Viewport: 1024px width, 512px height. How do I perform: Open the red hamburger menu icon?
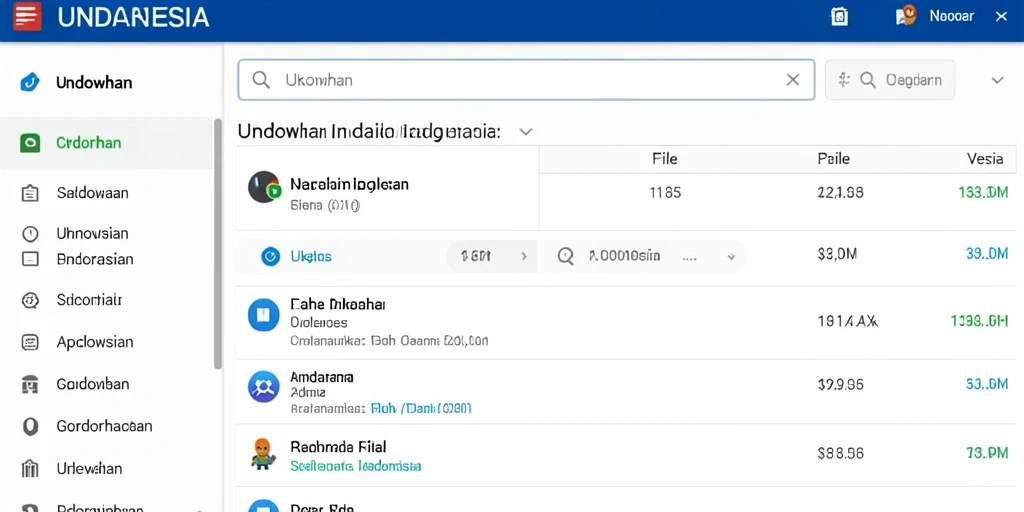[27, 16]
